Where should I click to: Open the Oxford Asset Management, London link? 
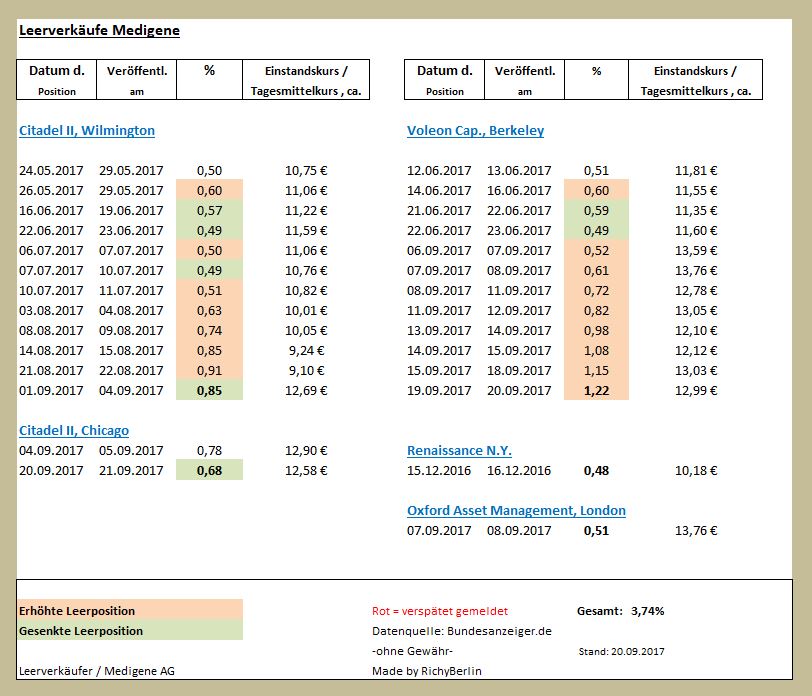[x=517, y=510]
